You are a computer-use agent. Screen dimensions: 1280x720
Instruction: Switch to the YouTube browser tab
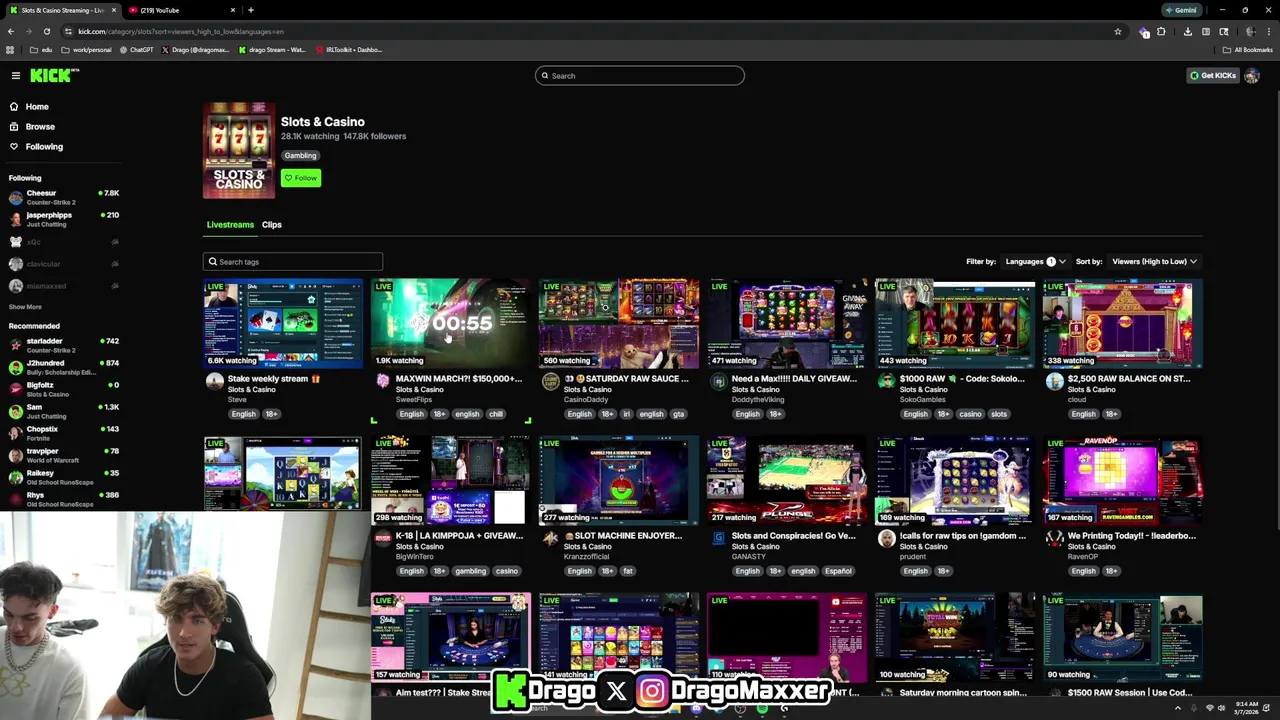coord(180,10)
